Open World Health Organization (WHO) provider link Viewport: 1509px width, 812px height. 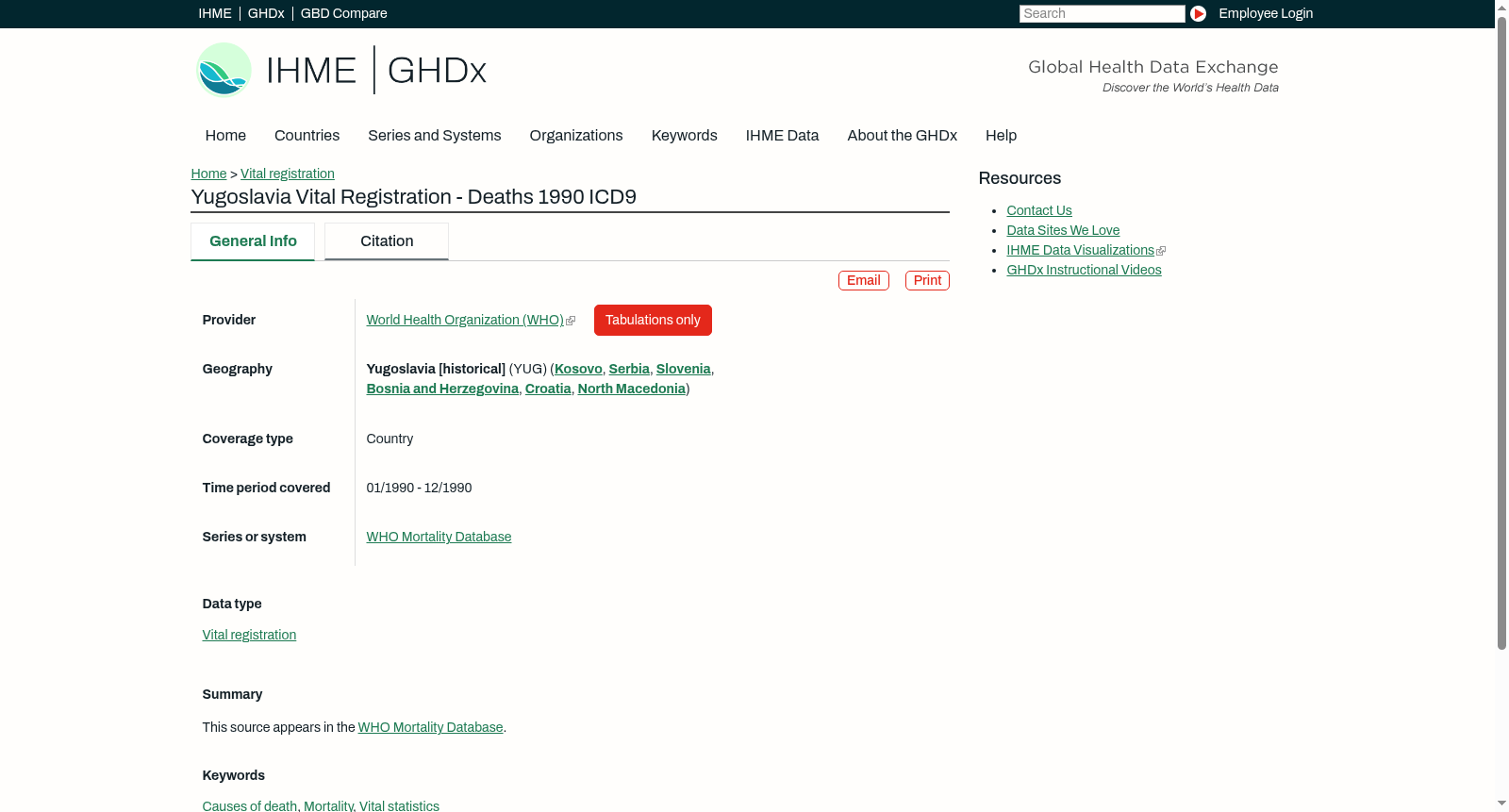[x=465, y=321]
